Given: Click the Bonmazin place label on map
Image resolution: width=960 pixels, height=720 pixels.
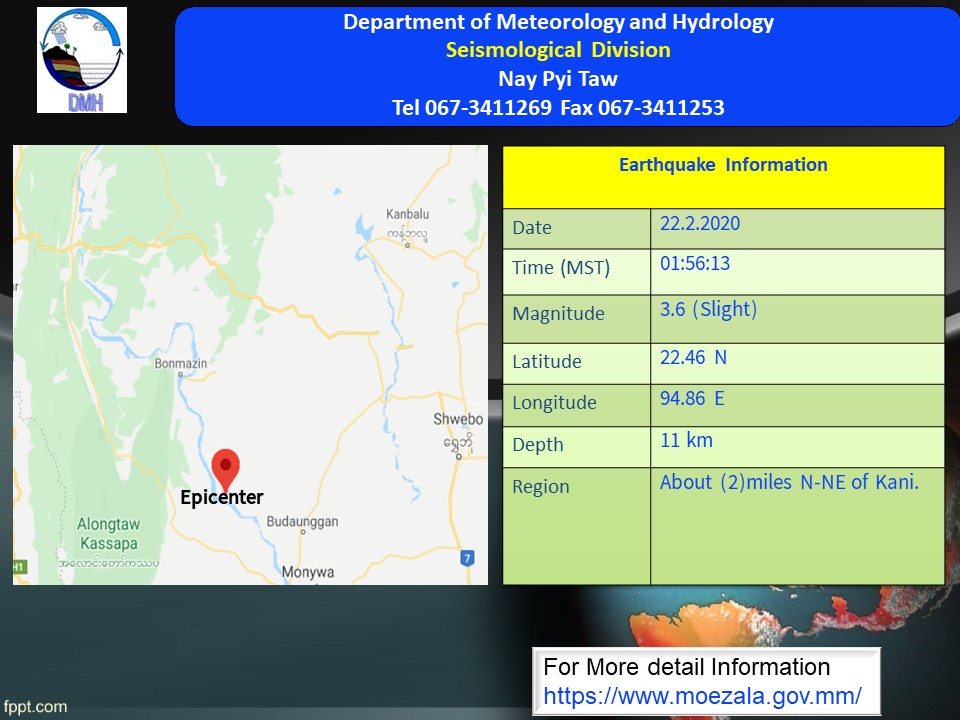Looking at the screenshot, I should pos(181,364).
